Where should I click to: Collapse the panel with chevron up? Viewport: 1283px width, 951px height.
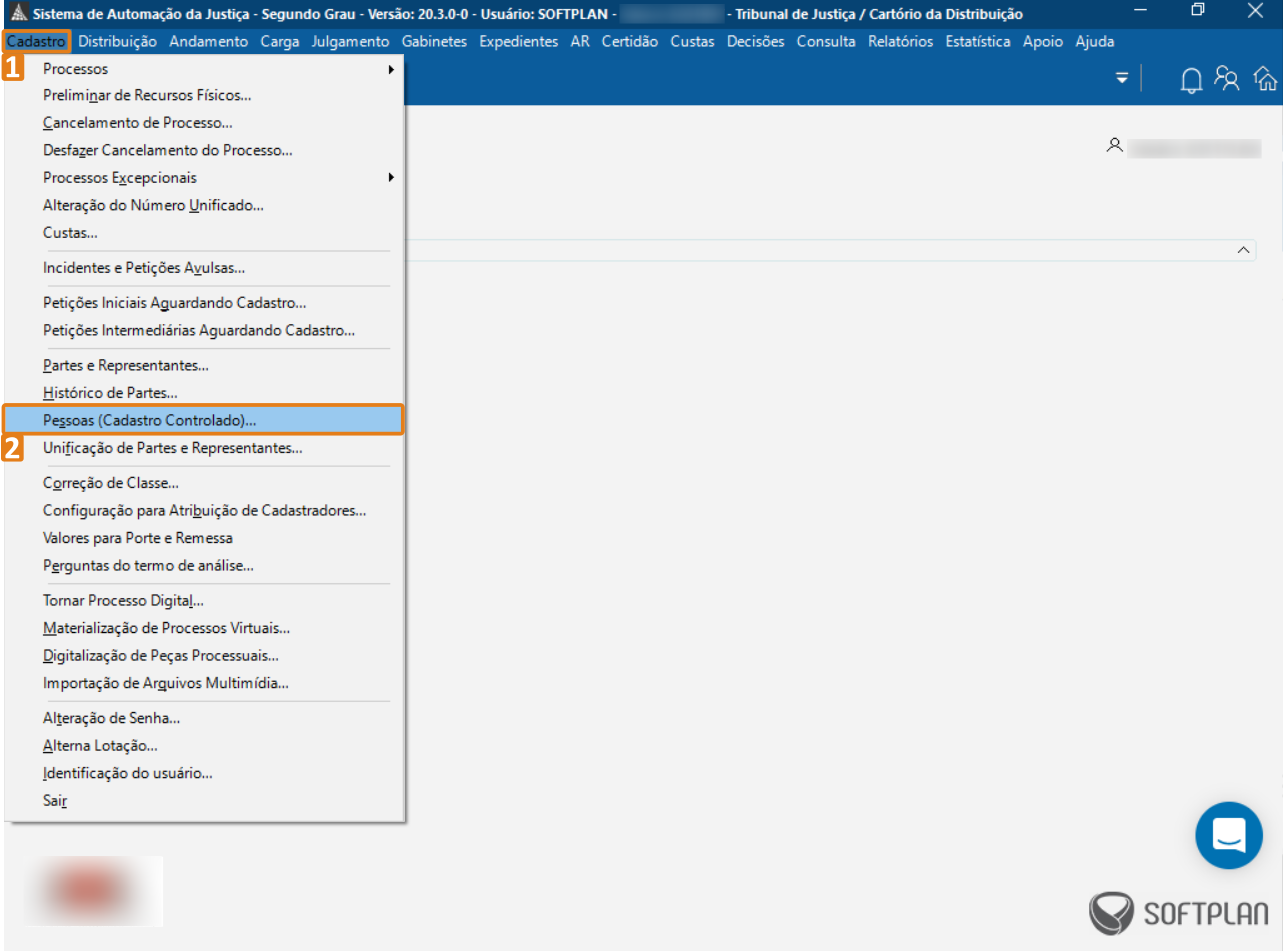tap(1244, 250)
